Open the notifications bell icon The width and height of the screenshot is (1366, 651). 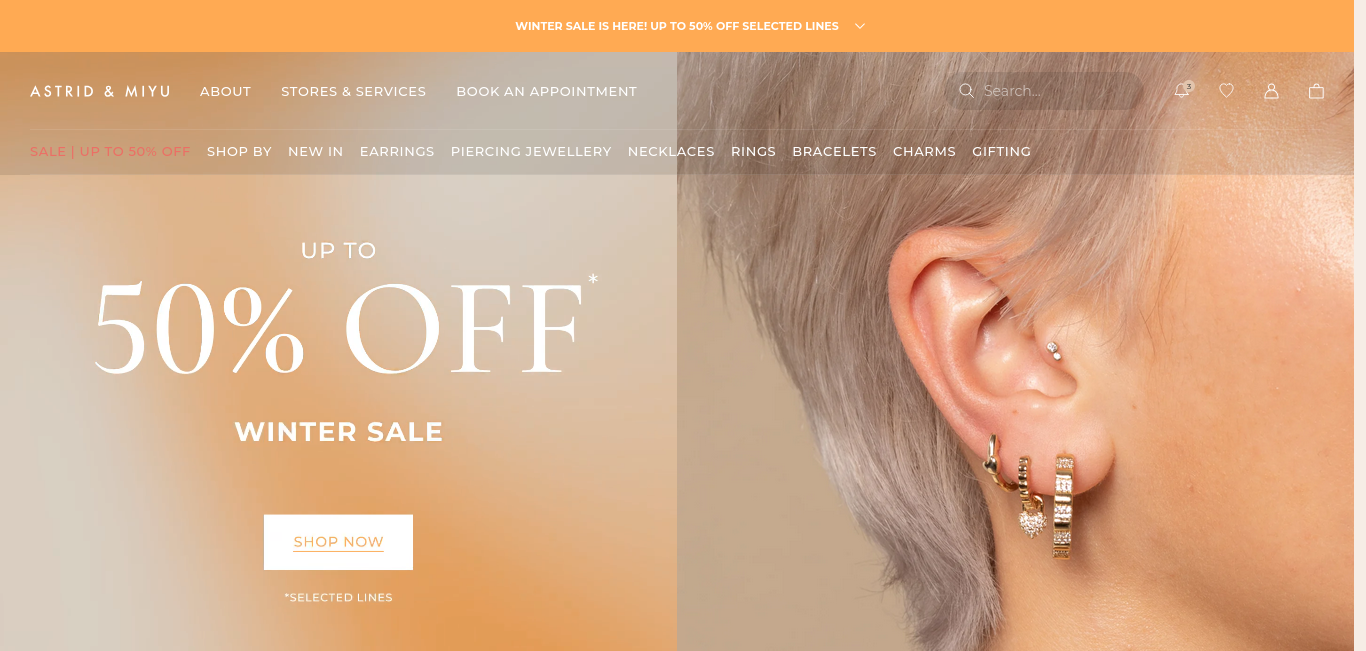pyautogui.click(x=1182, y=90)
